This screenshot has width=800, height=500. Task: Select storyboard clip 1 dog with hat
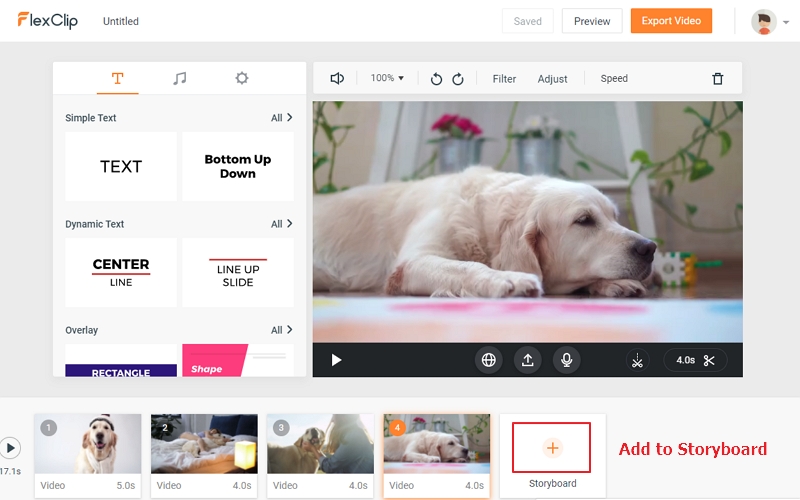[x=88, y=456]
